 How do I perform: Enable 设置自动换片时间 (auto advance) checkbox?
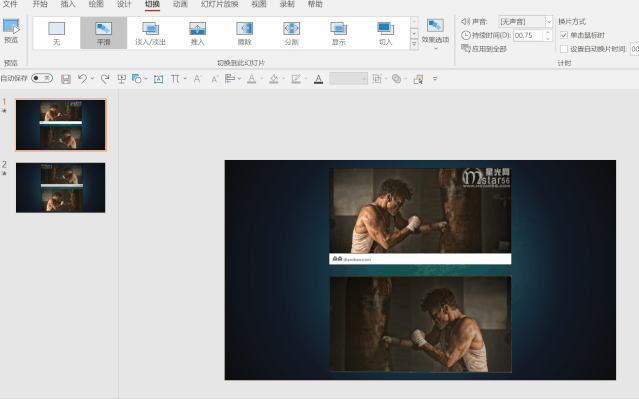click(x=564, y=49)
